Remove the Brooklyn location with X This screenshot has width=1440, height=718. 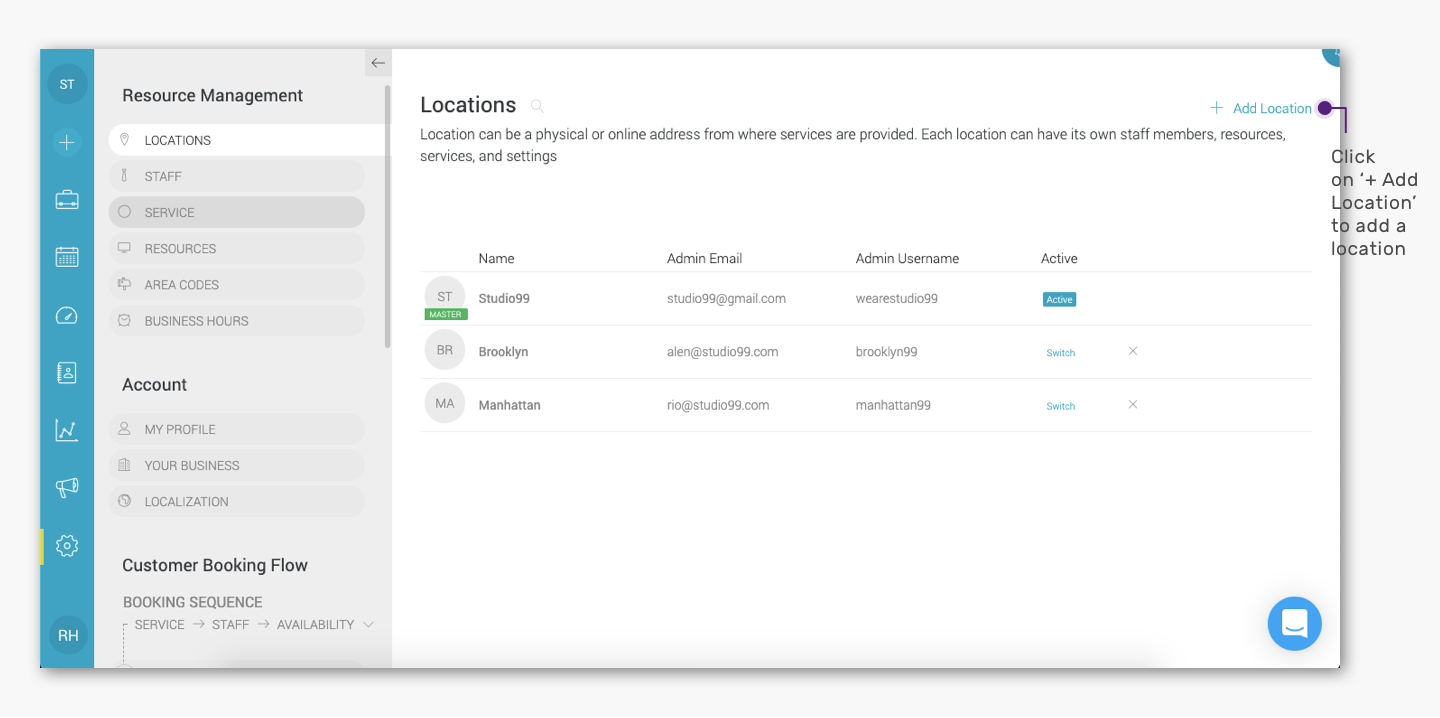pos(1133,351)
